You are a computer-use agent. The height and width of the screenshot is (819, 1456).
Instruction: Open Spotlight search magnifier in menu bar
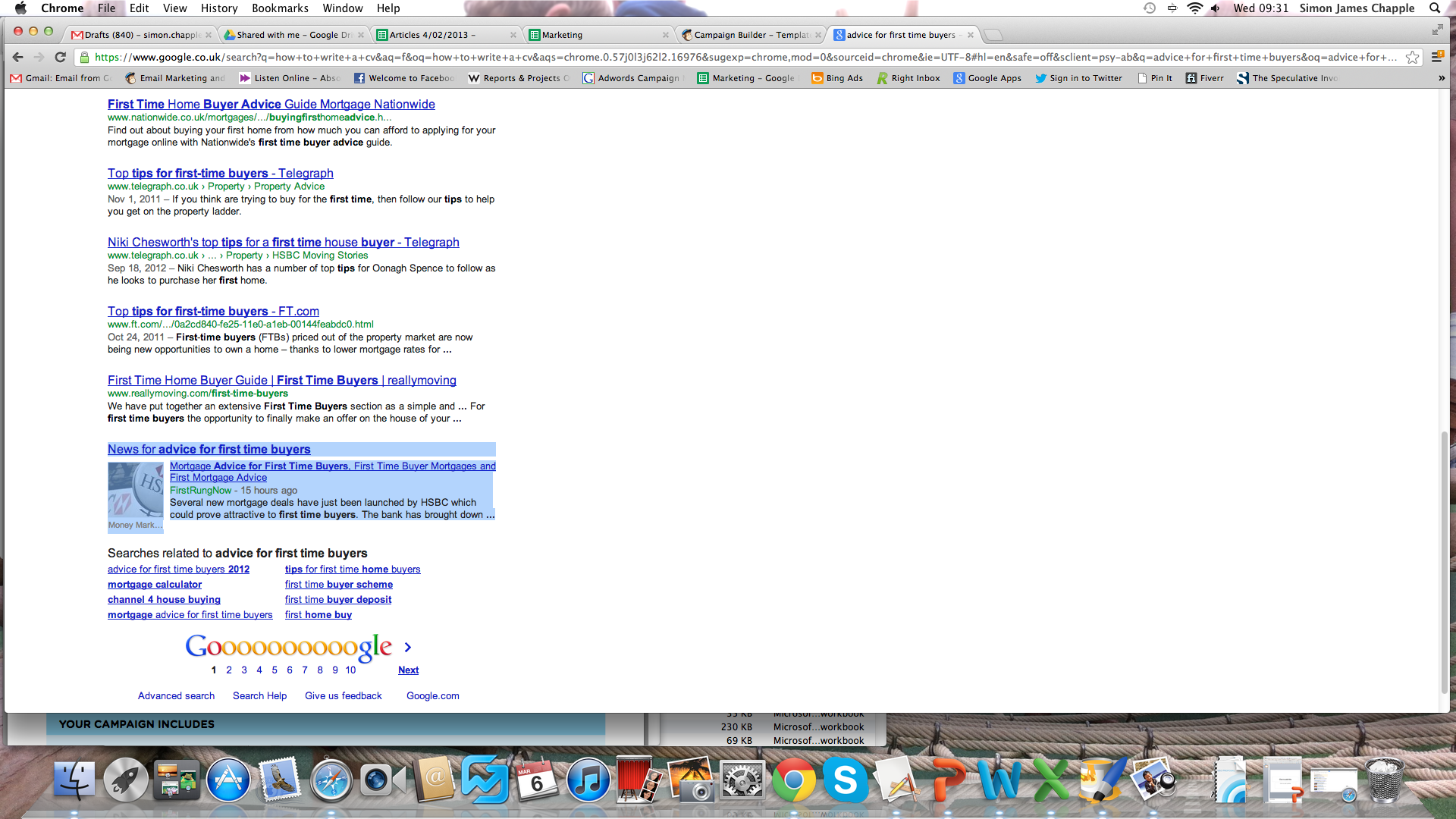[1434, 8]
